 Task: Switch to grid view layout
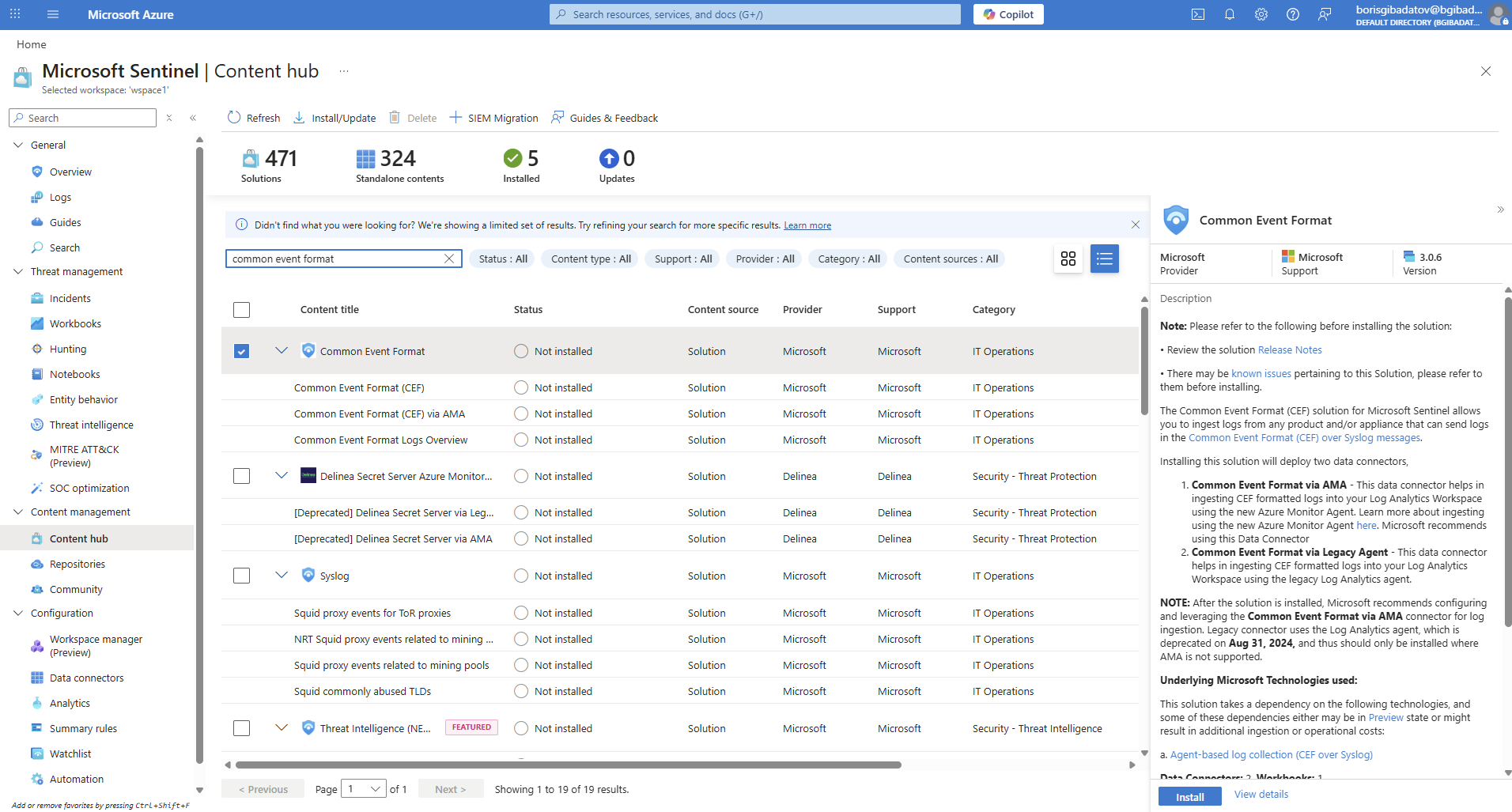tap(1068, 259)
